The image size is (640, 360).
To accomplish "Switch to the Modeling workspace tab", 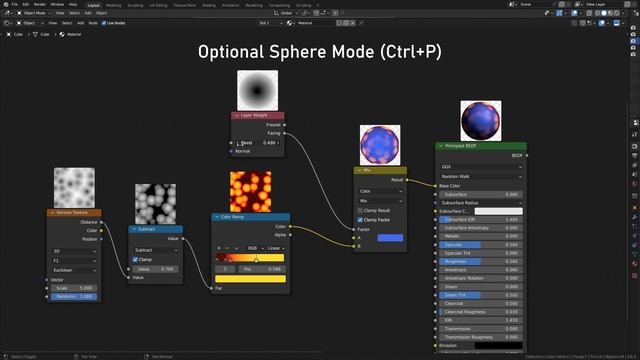I will pyautogui.click(x=113, y=5).
